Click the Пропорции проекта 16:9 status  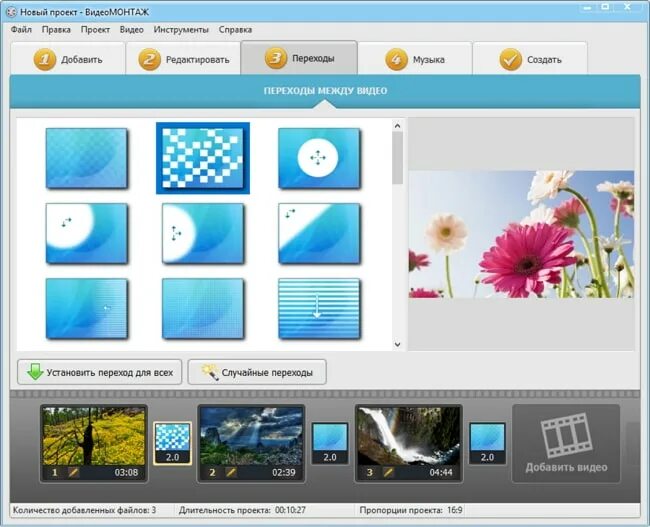click(x=411, y=510)
